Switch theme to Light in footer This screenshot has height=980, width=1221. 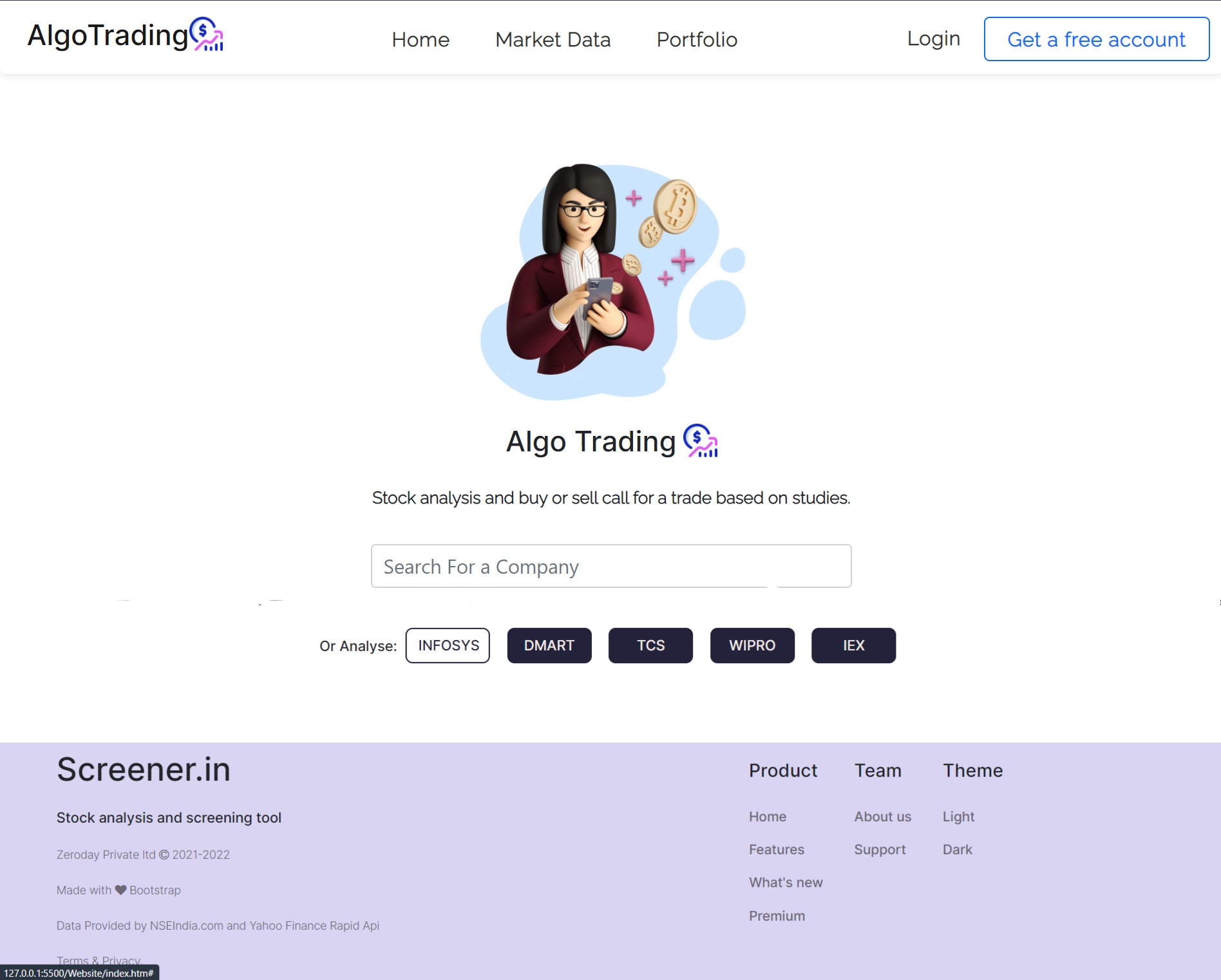click(958, 816)
